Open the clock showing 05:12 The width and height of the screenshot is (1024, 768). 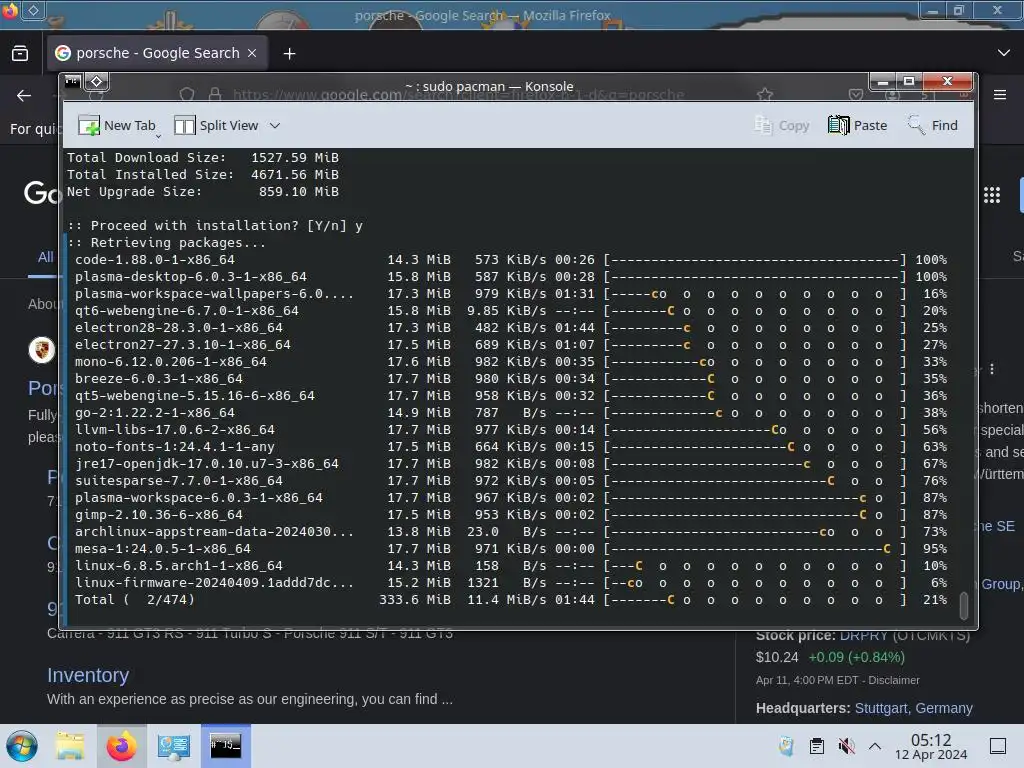click(x=931, y=746)
